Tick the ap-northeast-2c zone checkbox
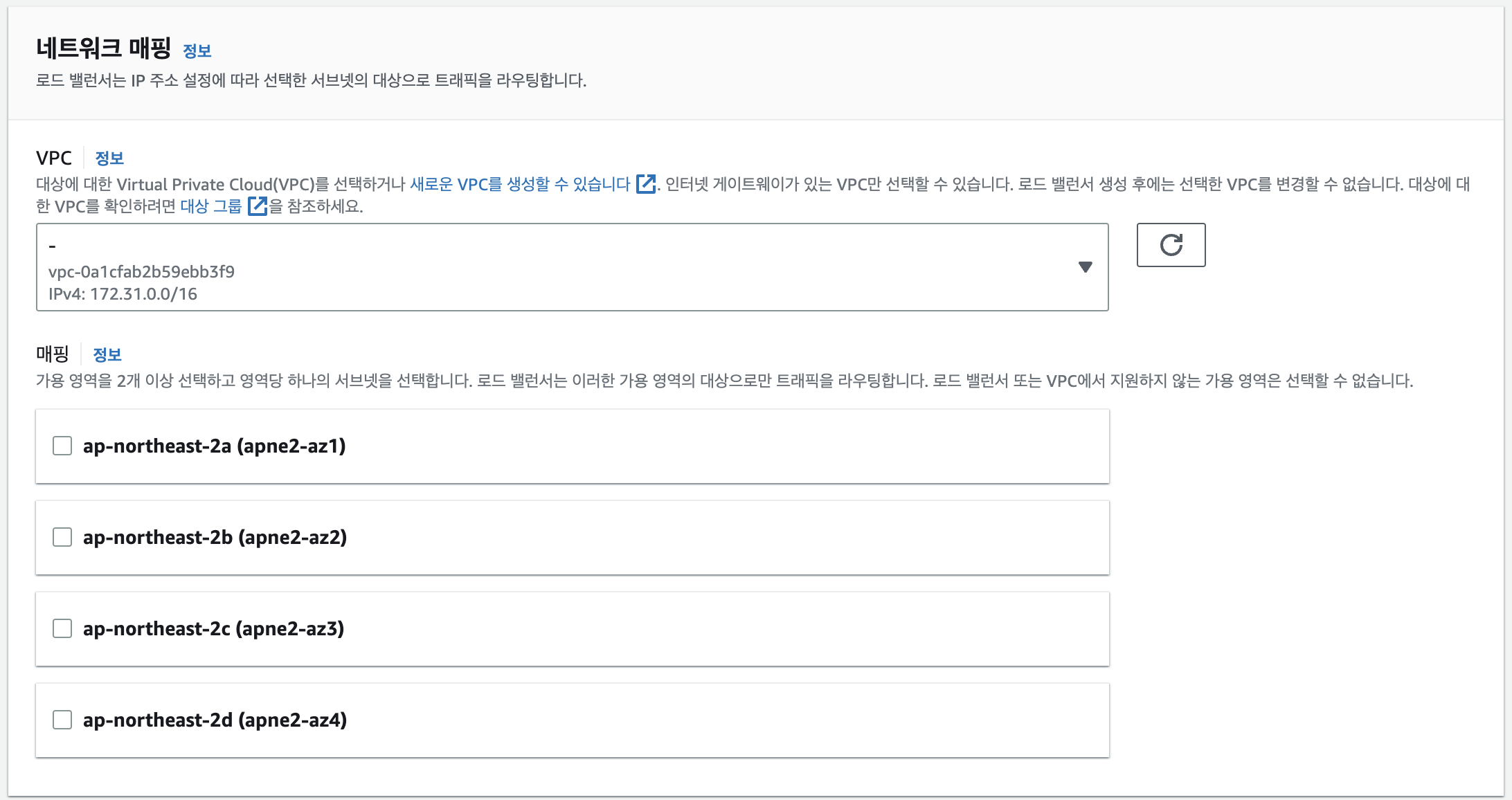Viewport: 1512px width, 800px height. [62, 628]
